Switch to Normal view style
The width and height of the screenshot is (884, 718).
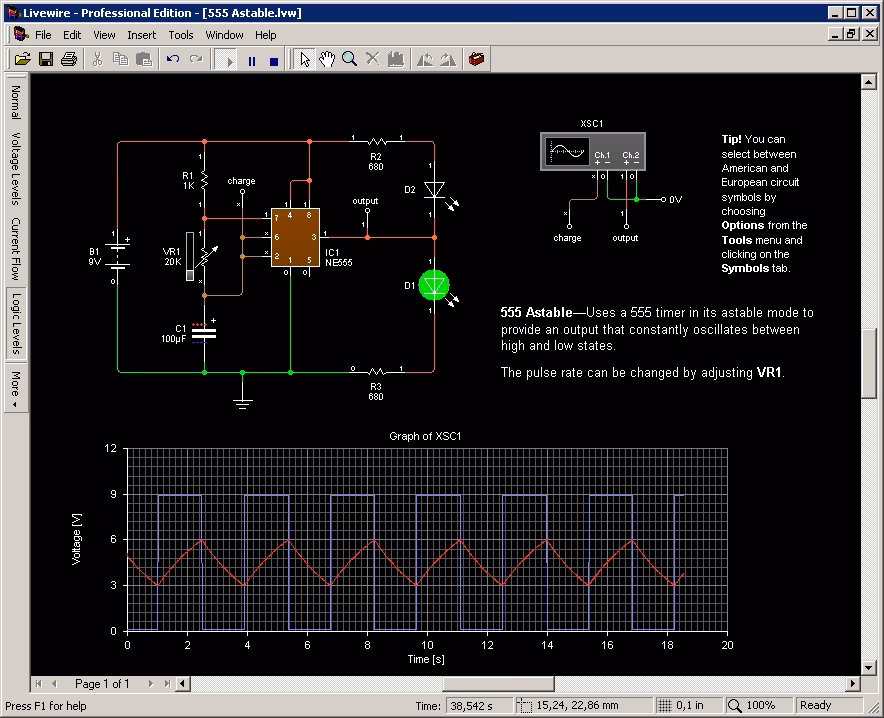pyautogui.click(x=15, y=102)
